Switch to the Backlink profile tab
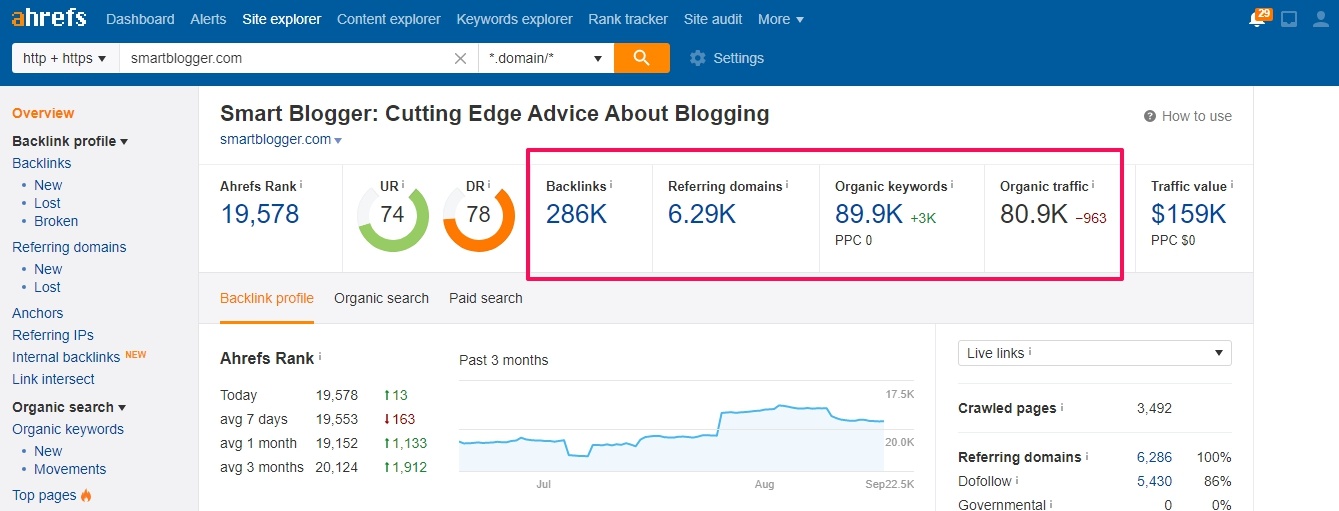 point(267,298)
